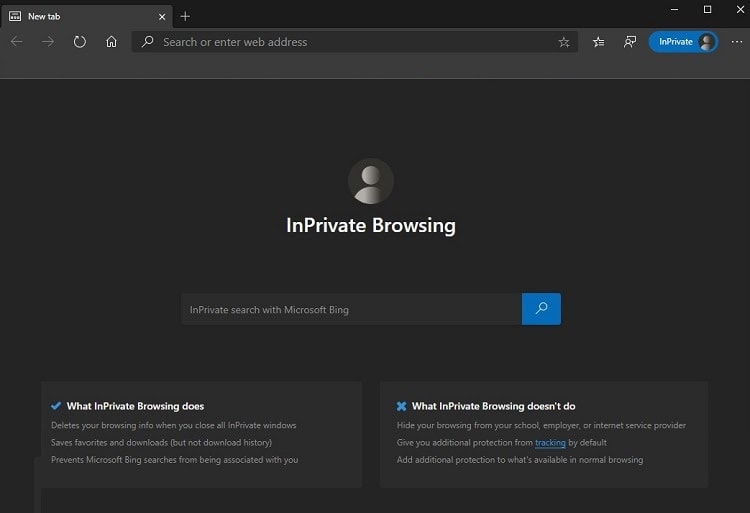The image size is (750, 513).
Task: Close the browser window
Action: [x=740, y=10]
